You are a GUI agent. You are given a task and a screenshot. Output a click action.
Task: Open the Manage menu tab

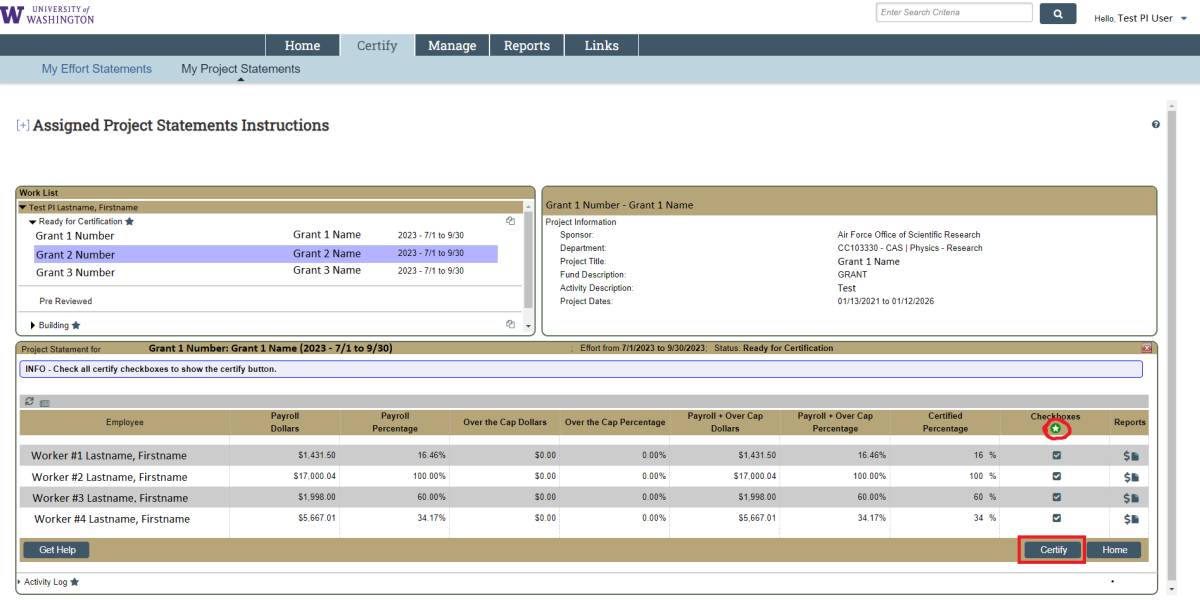point(452,46)
